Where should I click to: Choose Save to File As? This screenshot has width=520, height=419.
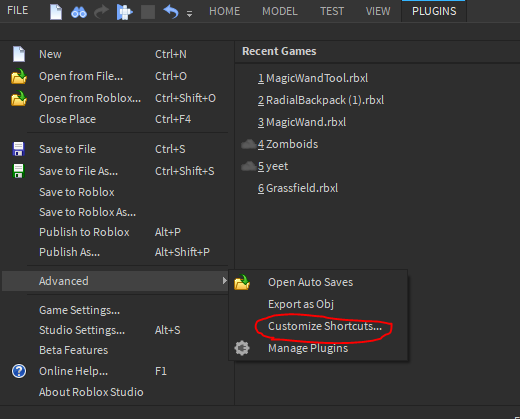pyautogui.click(x=115, y=171)
